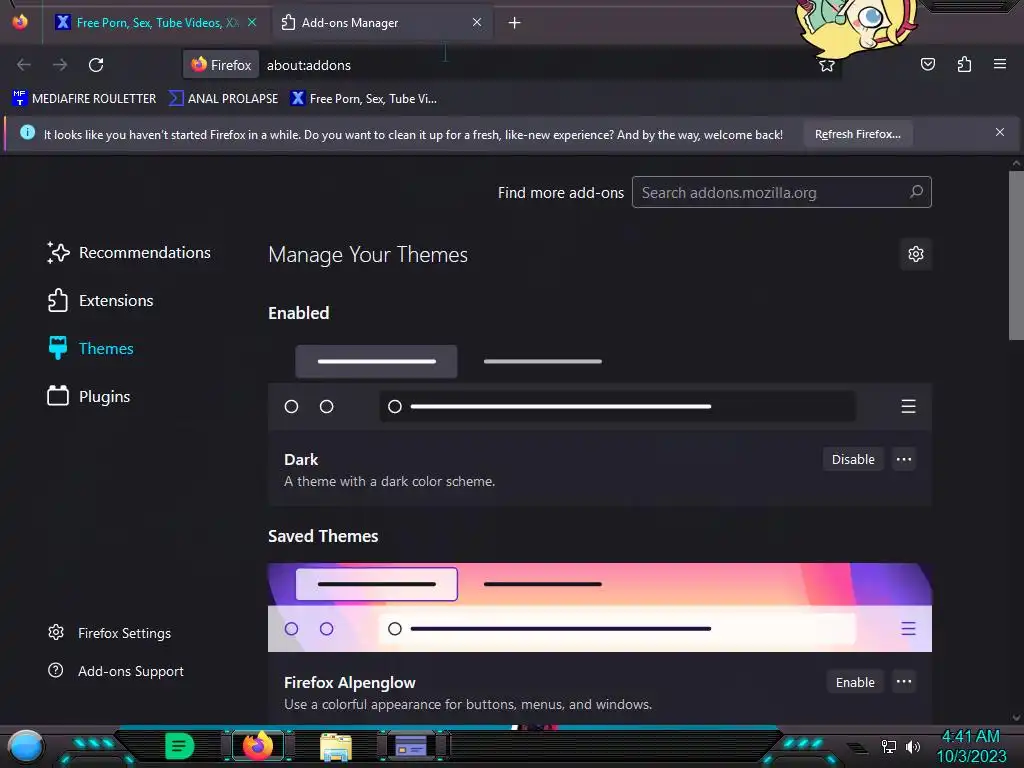Viewport: 1024px width, 768px height.
Task: Focus the Search addons.mozilla.org field
Action: coord(781,192)
